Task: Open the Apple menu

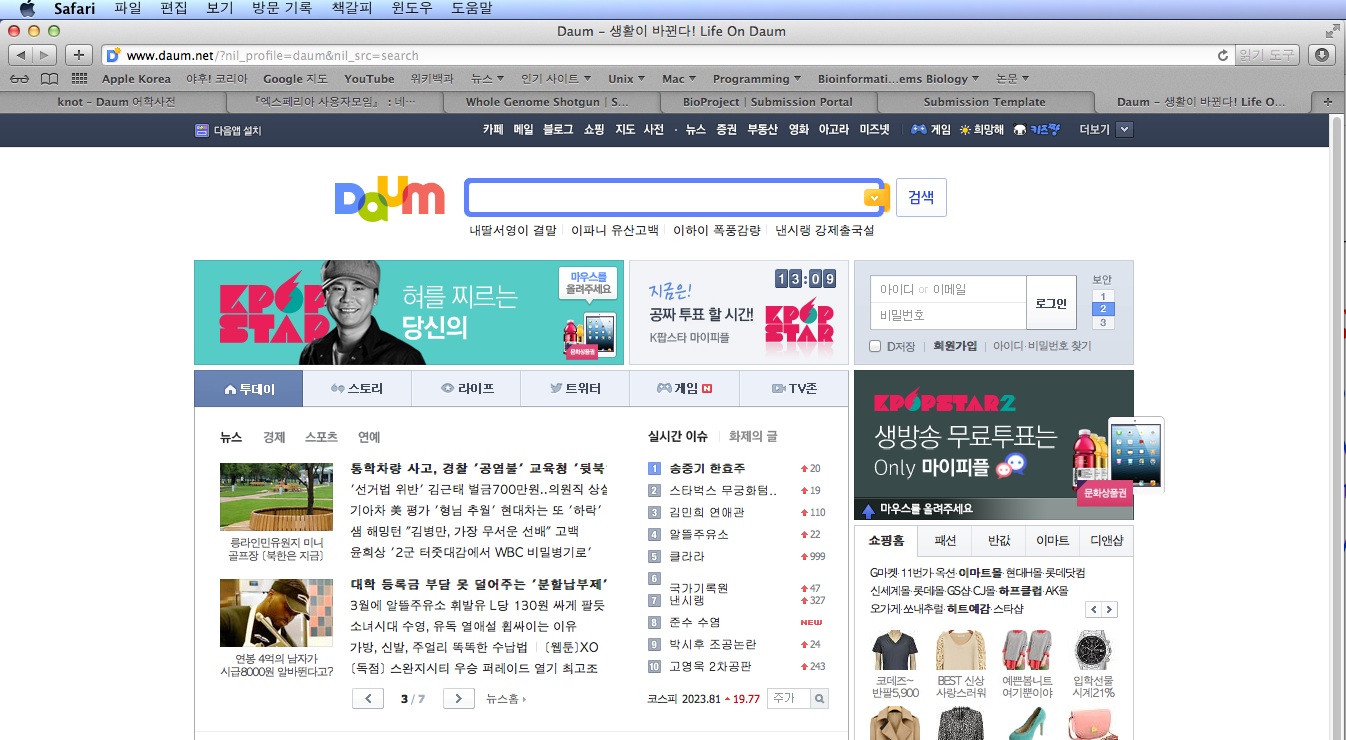Action: (x=27, y=8)
